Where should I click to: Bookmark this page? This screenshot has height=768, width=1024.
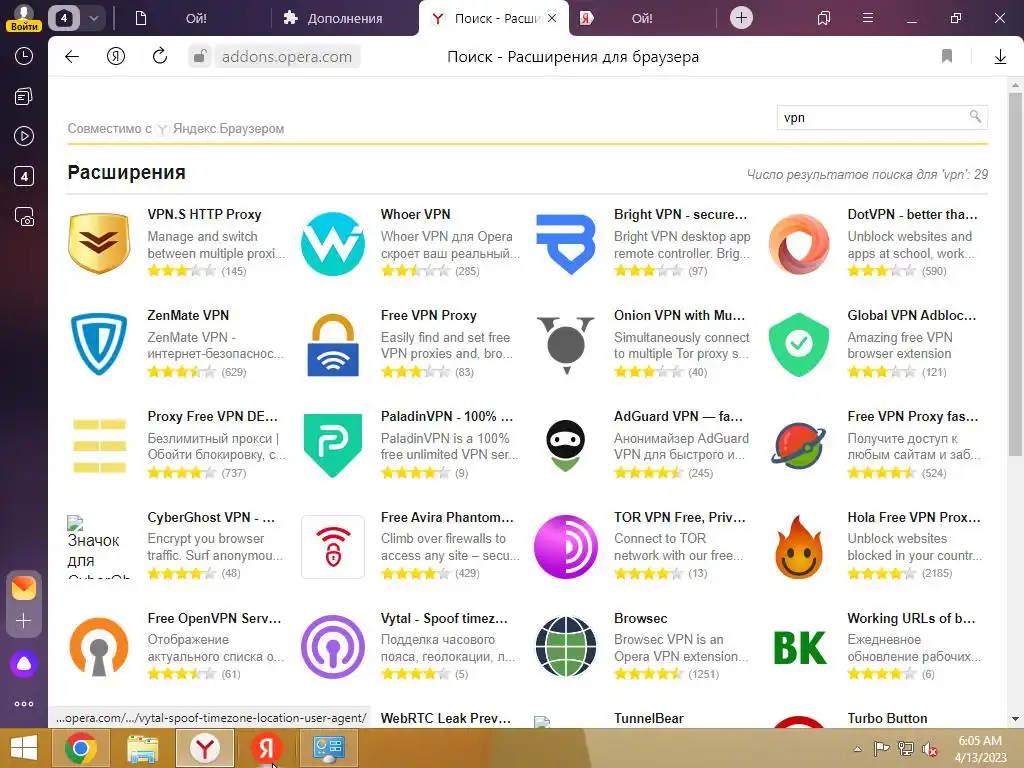click(x=946, y=57)
